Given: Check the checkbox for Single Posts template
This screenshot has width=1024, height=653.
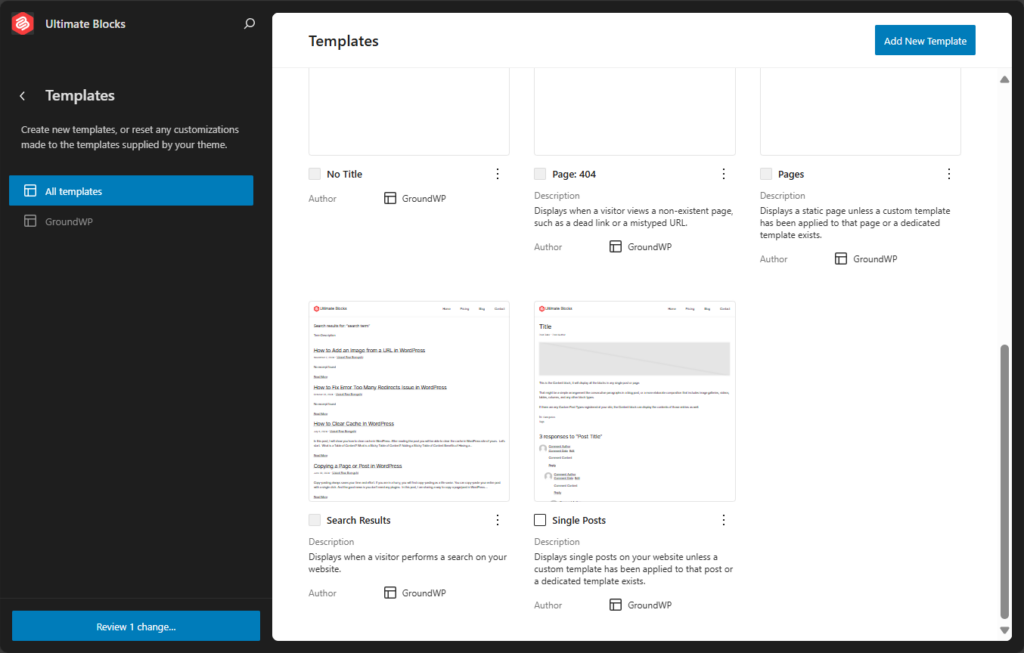Looking at the screenshot, I should pos(539,520).
